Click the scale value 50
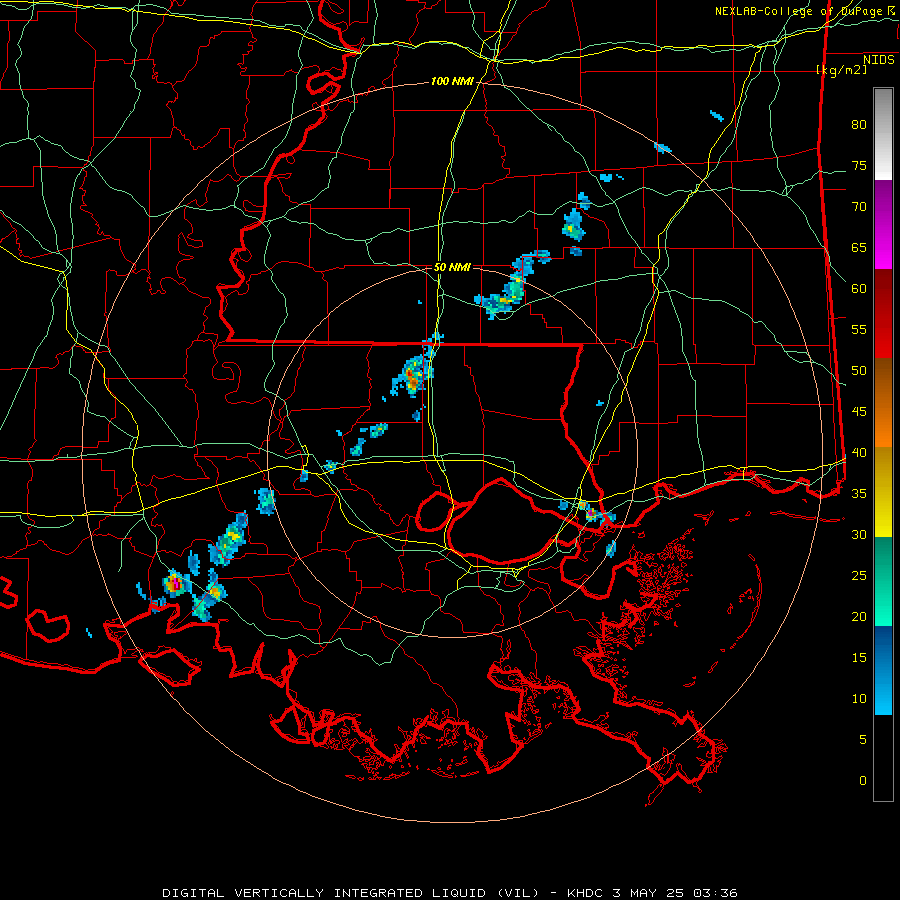This screenshot has height=900, width=900. (x=859, y=371)
